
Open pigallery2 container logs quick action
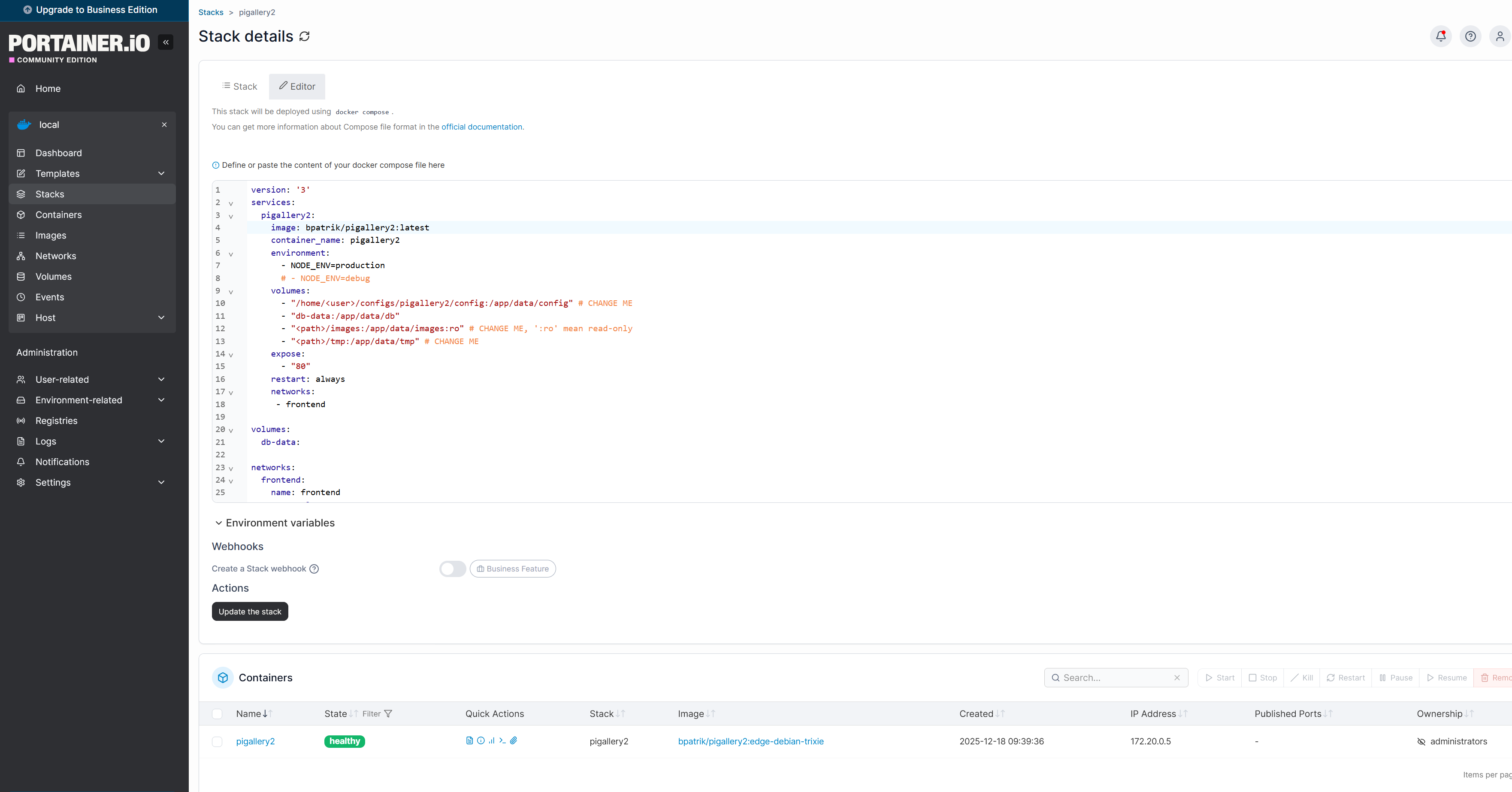(x=469, y=741)
